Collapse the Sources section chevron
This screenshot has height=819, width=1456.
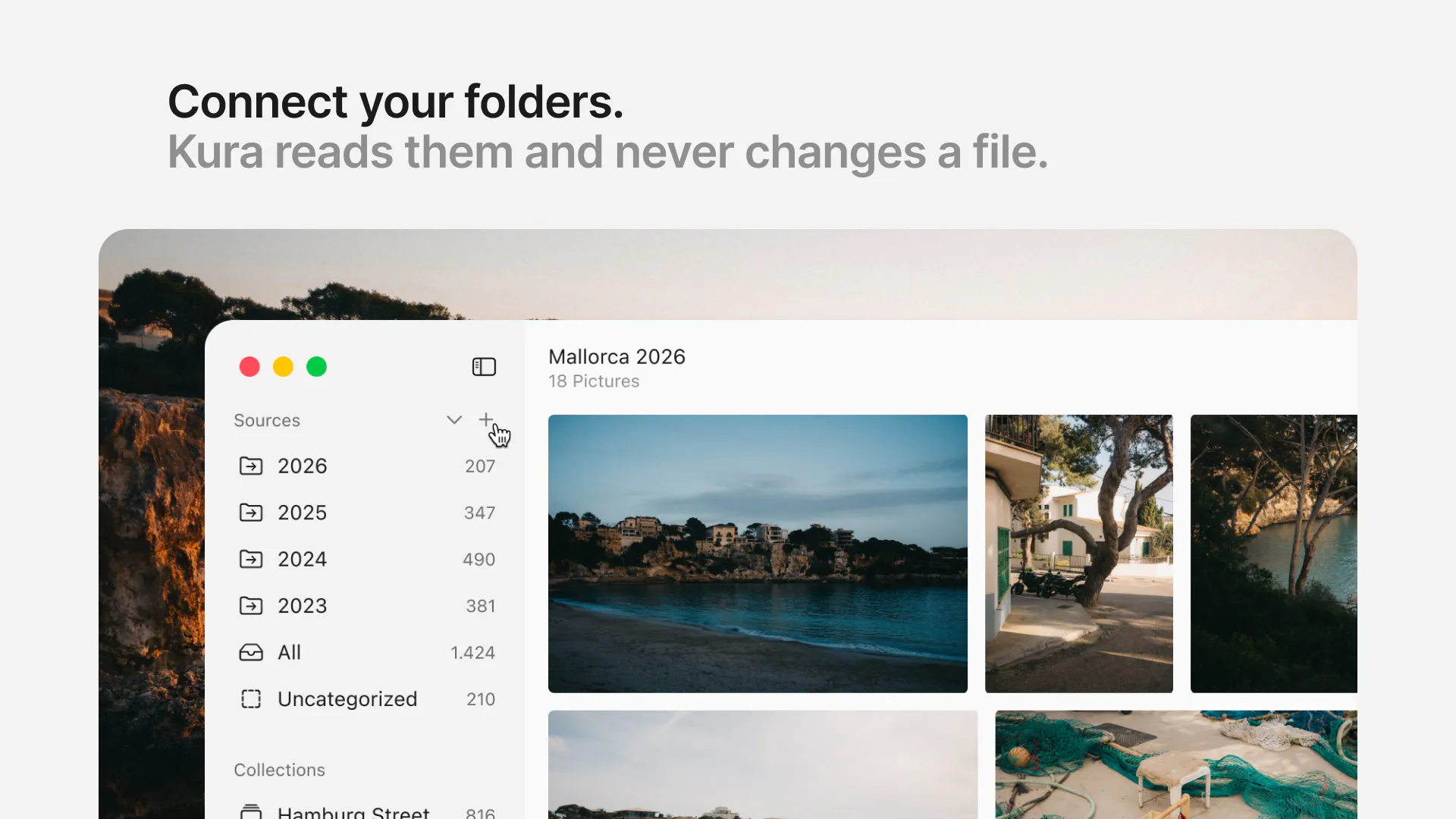454,419
